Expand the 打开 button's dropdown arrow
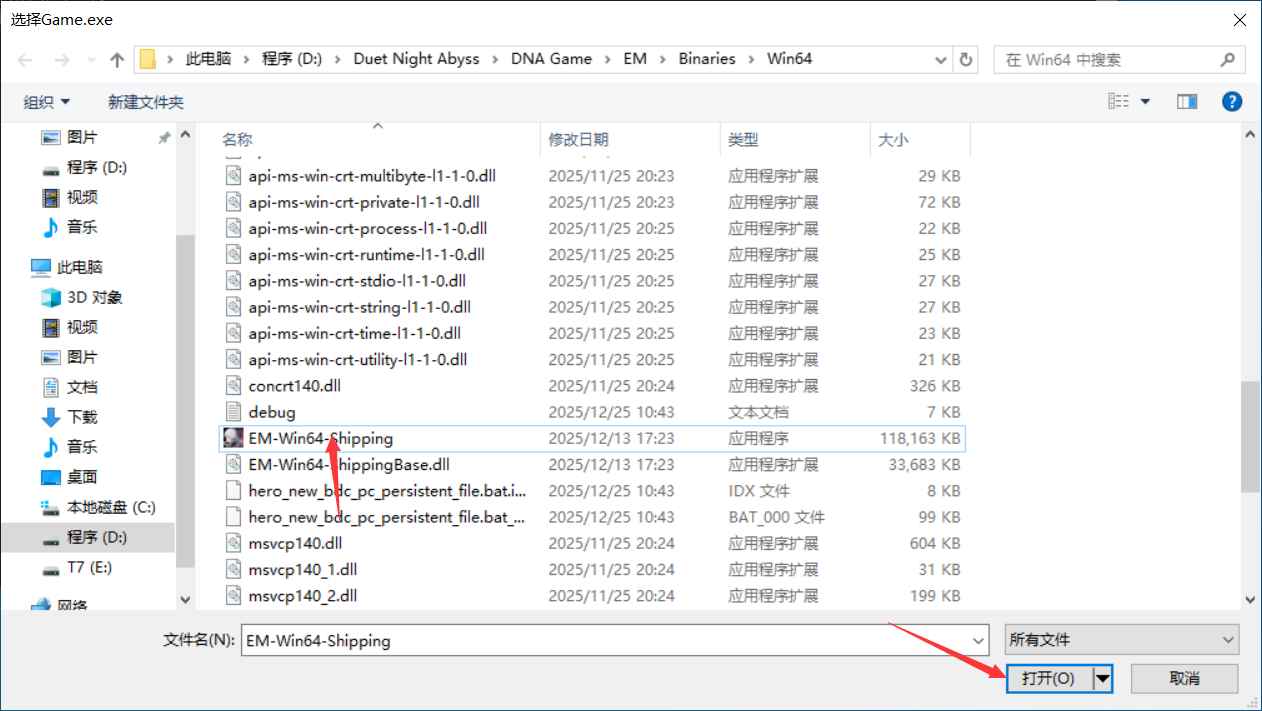This screenshot has height=711, width=1262. coord(1102,678)
